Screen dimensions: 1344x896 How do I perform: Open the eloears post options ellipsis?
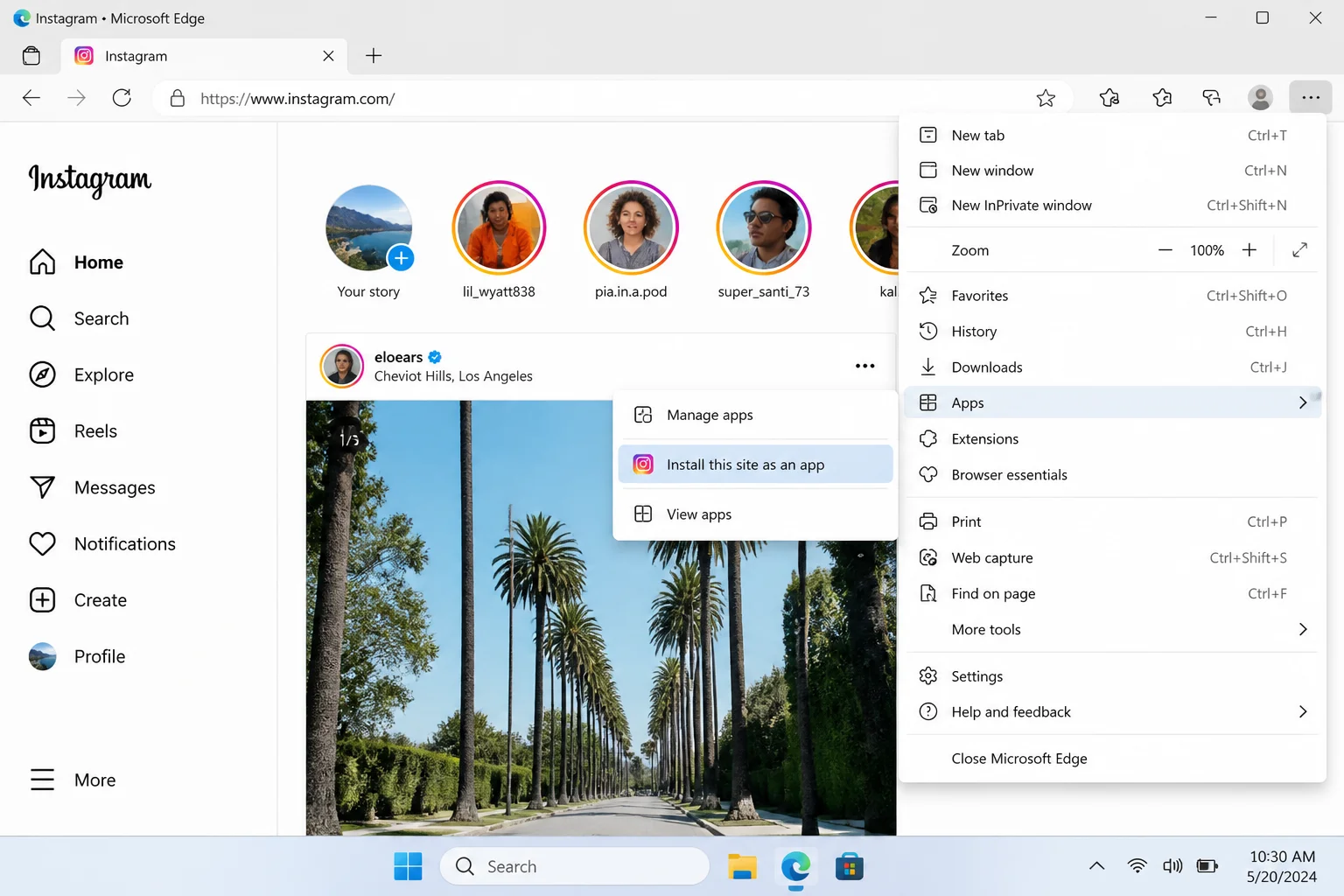tap(864, 366)
